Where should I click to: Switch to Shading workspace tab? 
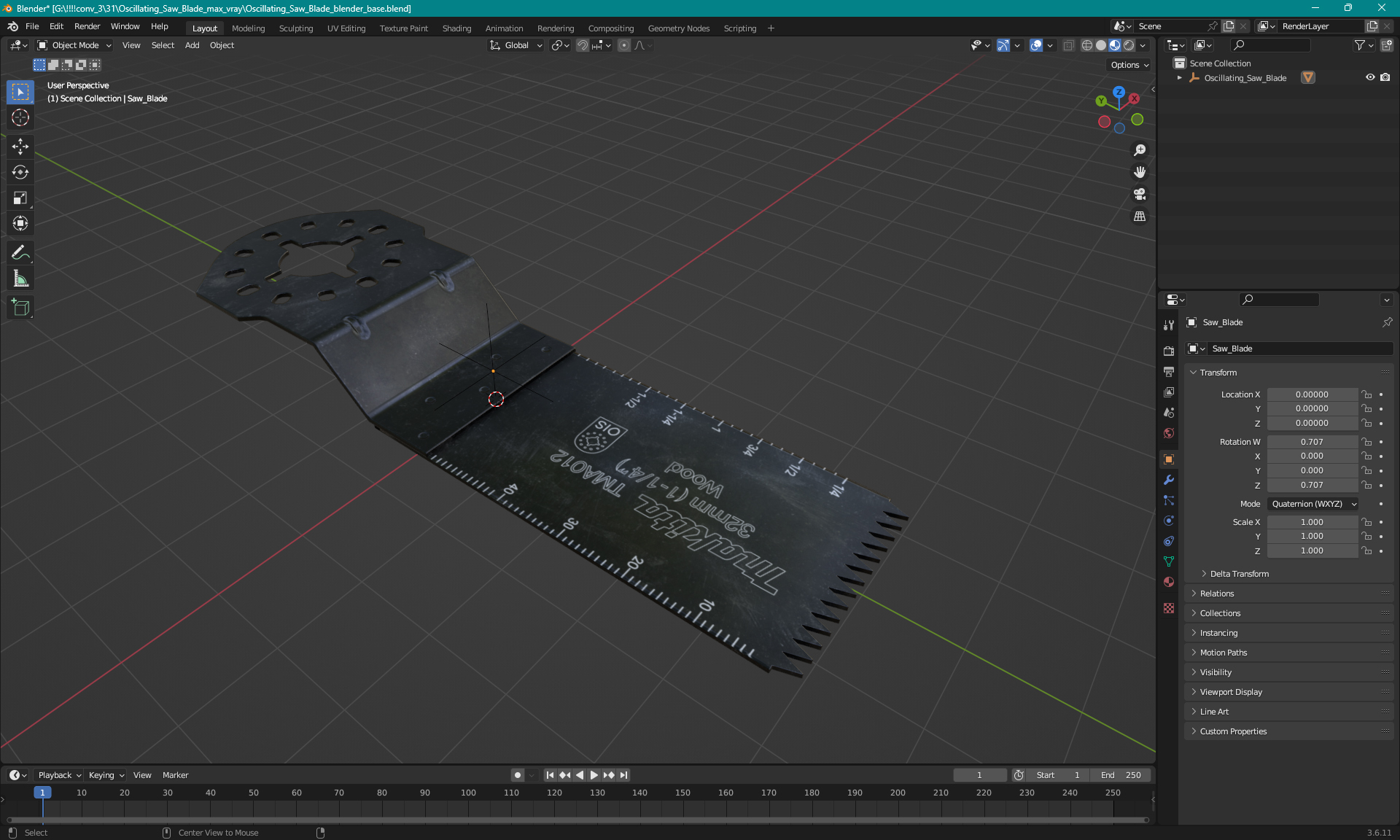coord(456,28)
